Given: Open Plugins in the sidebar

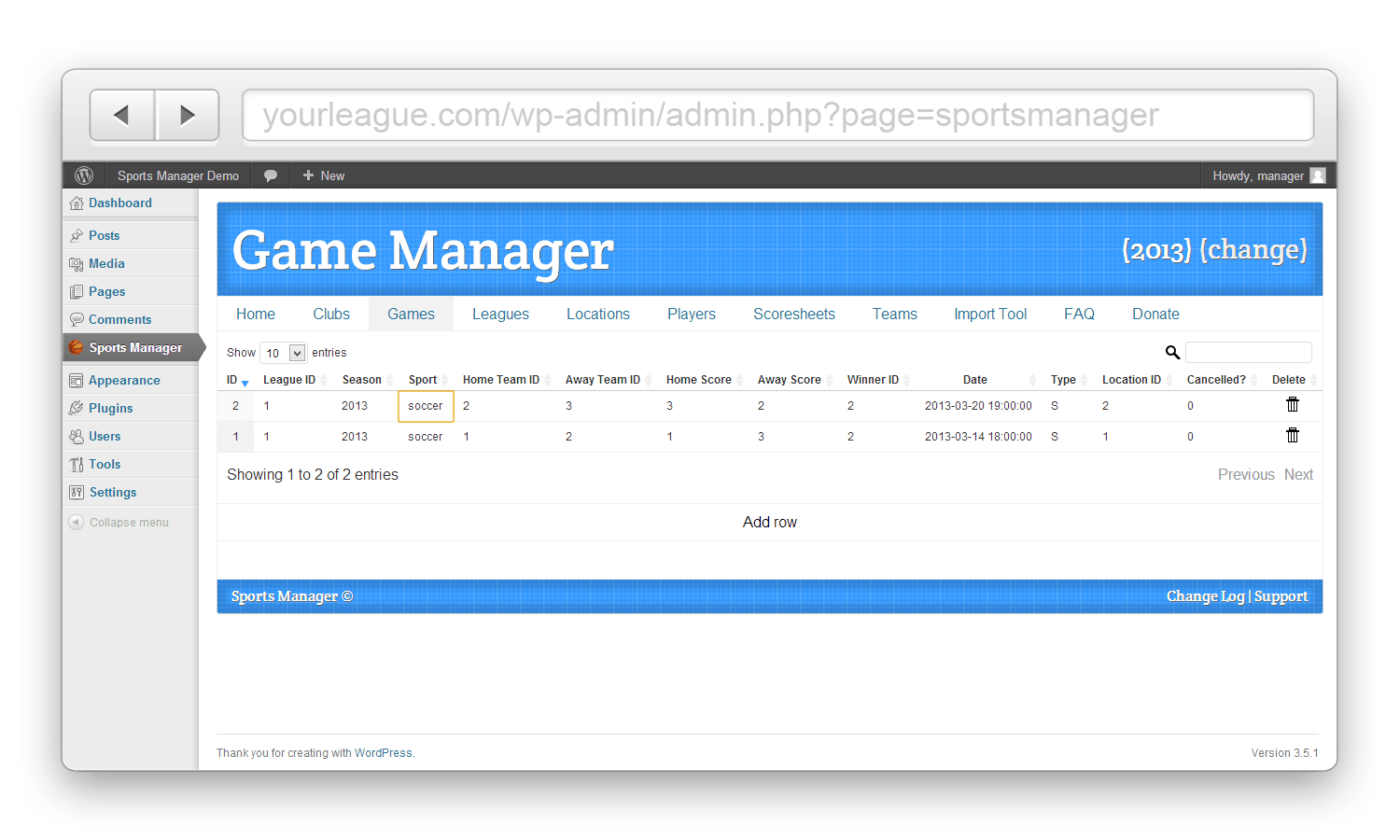Looking at the screenshot, I should (110, 408).
